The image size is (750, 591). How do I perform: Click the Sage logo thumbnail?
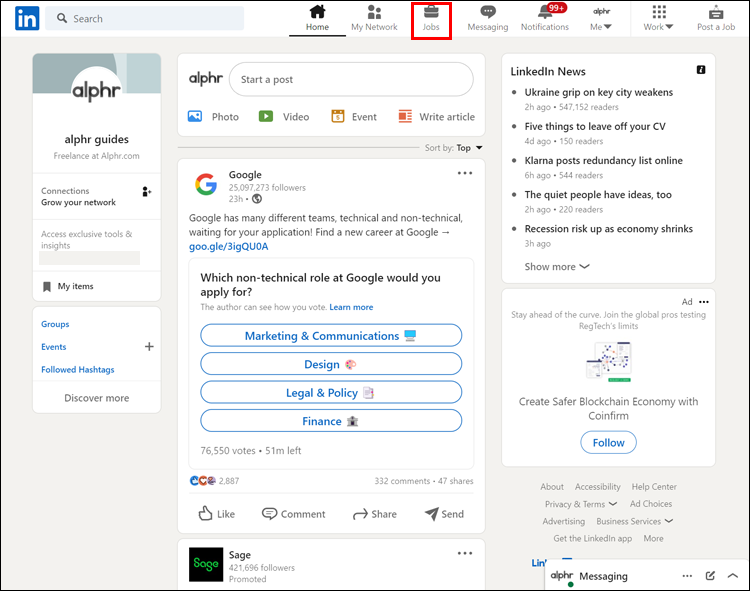(206, 565)
